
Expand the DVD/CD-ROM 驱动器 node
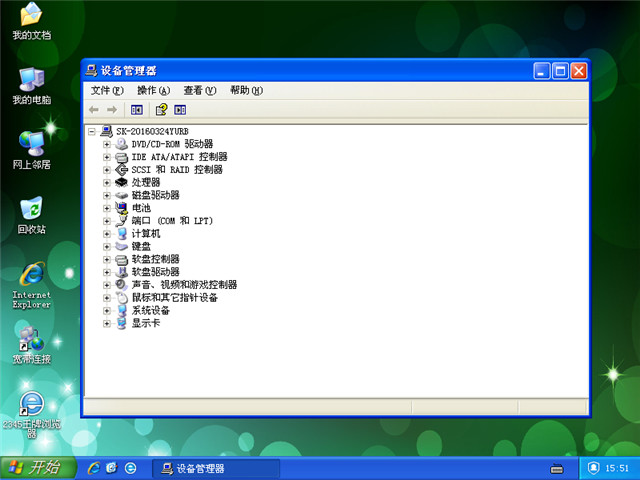[x=107, y=144]
